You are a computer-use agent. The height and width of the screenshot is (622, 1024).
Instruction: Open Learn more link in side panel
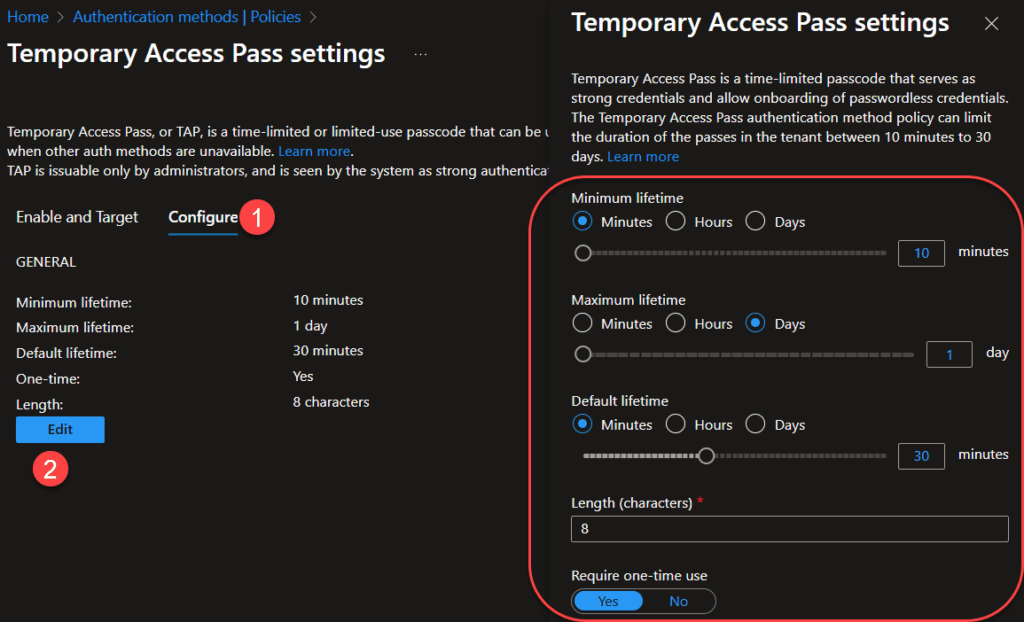point(643,157)
